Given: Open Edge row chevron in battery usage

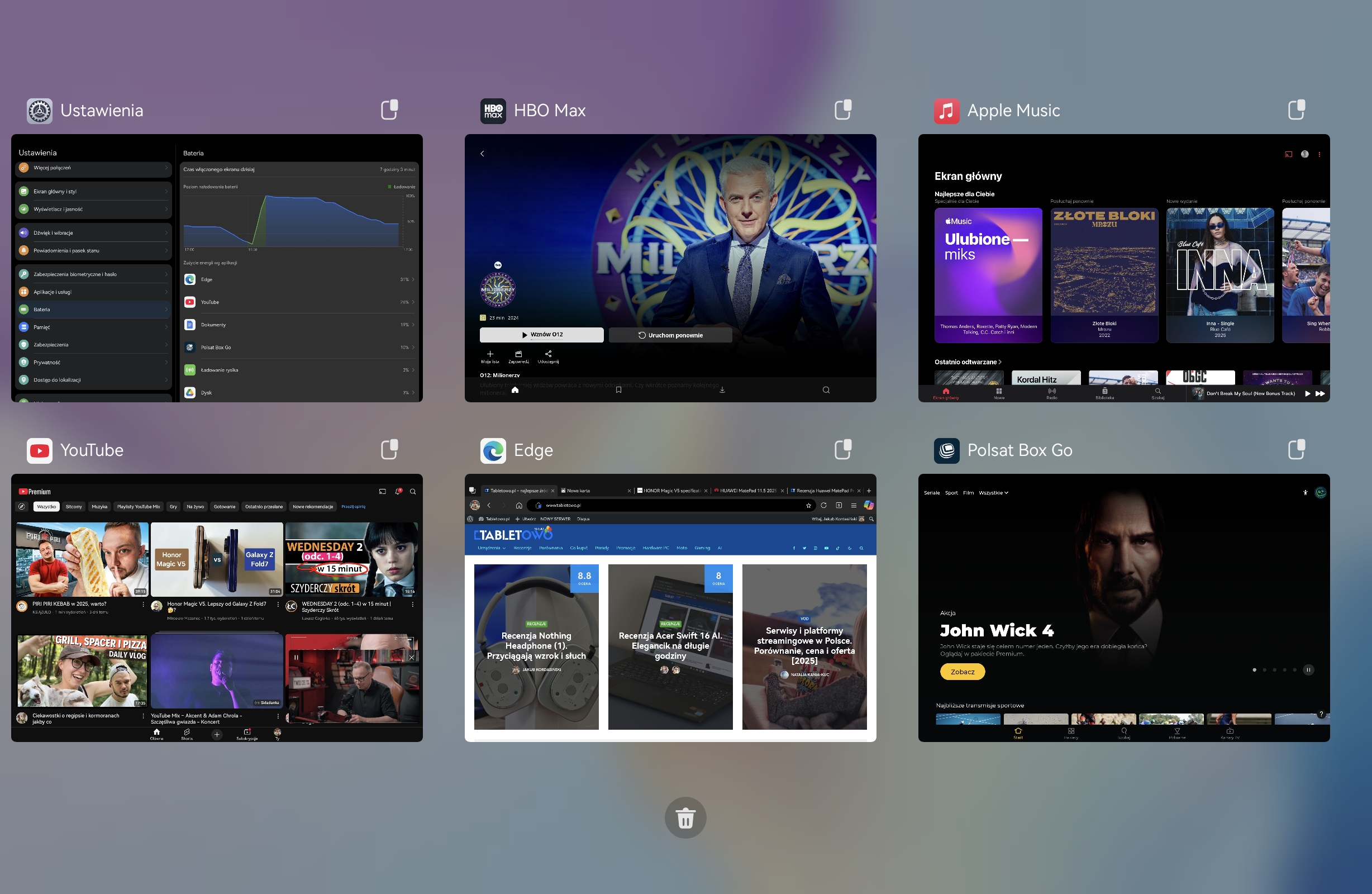Looking at the screenshot, I should pyautogui.click(x=413, y=279).
